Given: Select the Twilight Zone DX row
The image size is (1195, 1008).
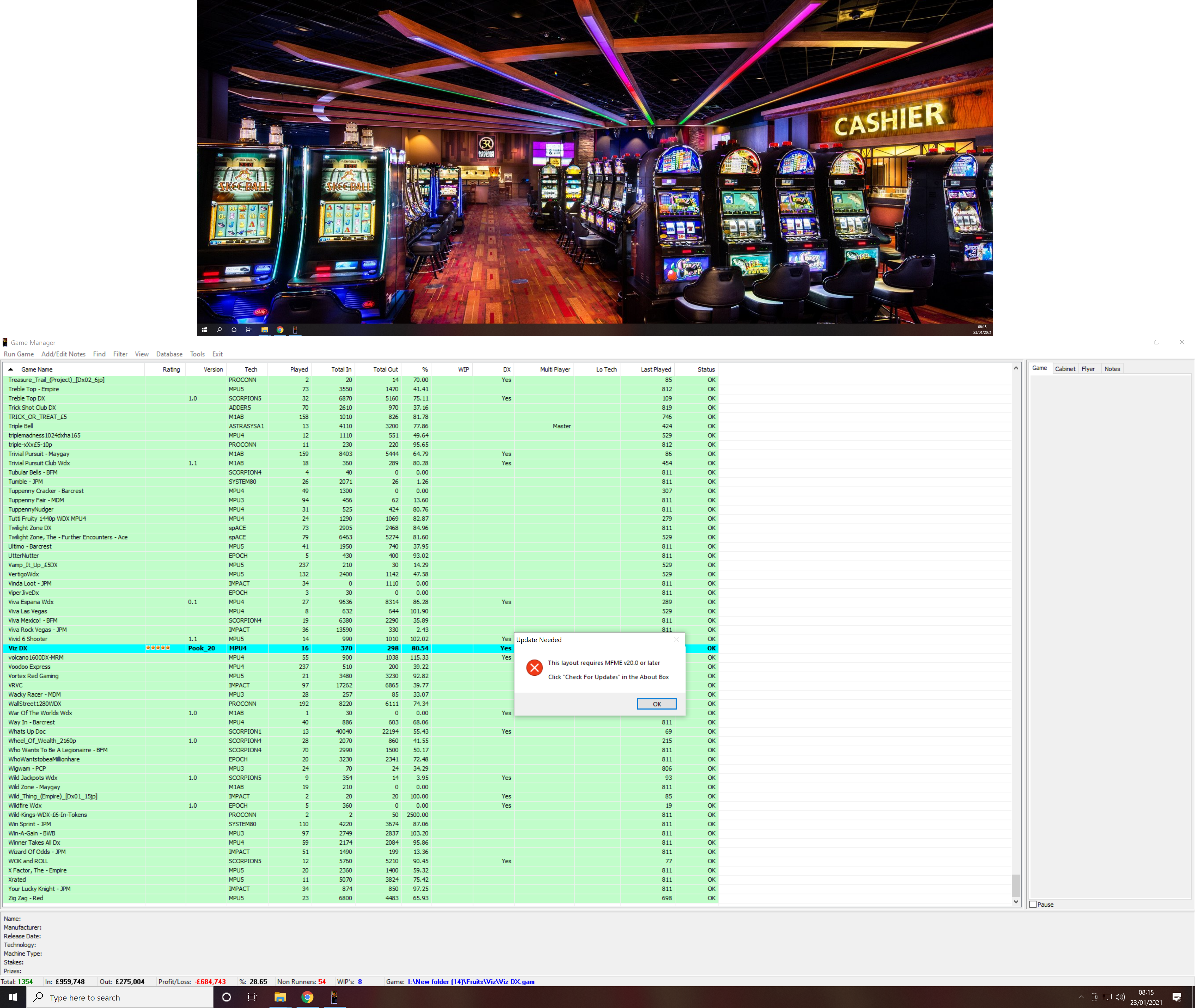Looking at the screenshot, I should [x=361, y=528].
